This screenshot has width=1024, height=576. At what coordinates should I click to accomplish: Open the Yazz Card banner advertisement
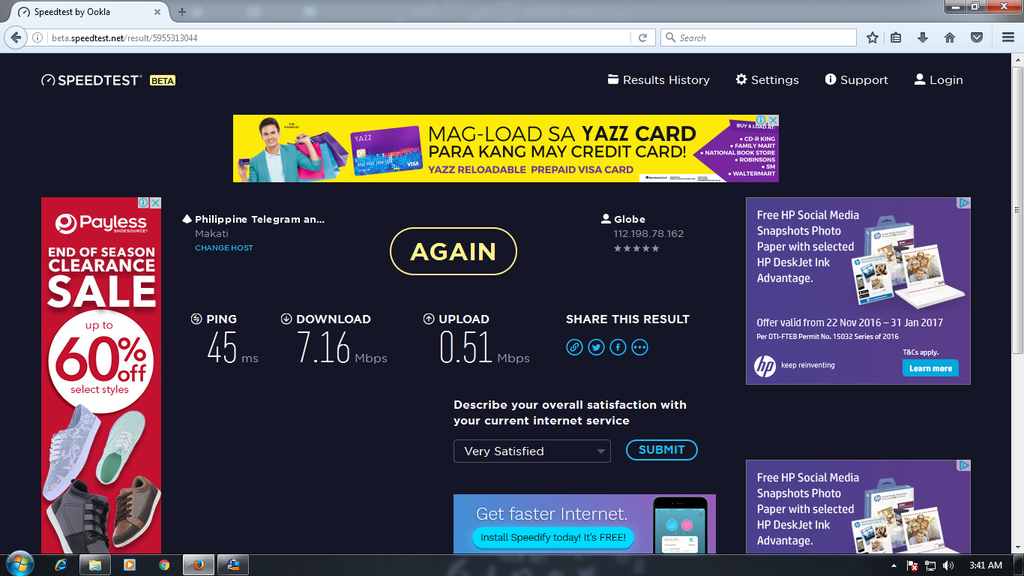[x=505, y=149]
